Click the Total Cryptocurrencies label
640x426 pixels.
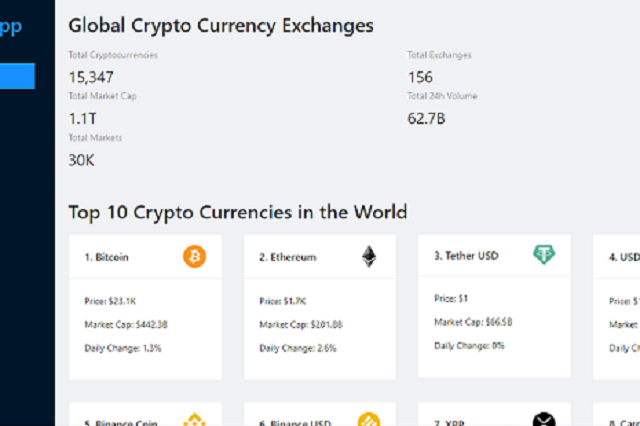point(113,55)
